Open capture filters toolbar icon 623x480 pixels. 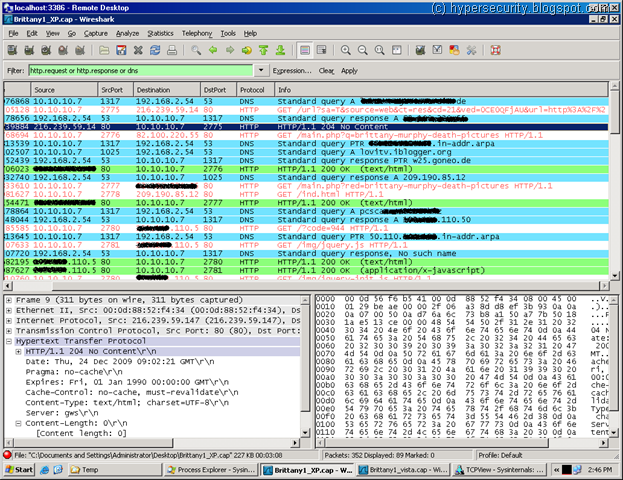[x=420, y=50]
